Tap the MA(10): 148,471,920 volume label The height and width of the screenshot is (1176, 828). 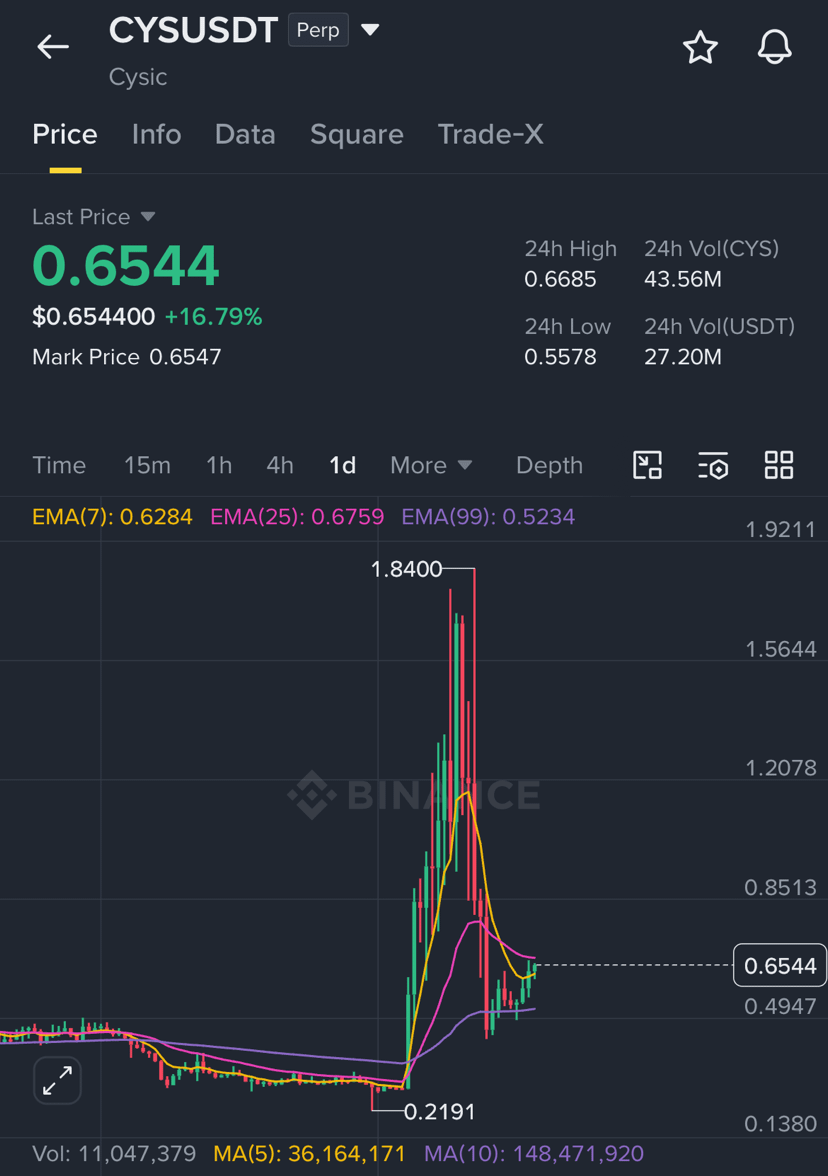point(534,1154)
